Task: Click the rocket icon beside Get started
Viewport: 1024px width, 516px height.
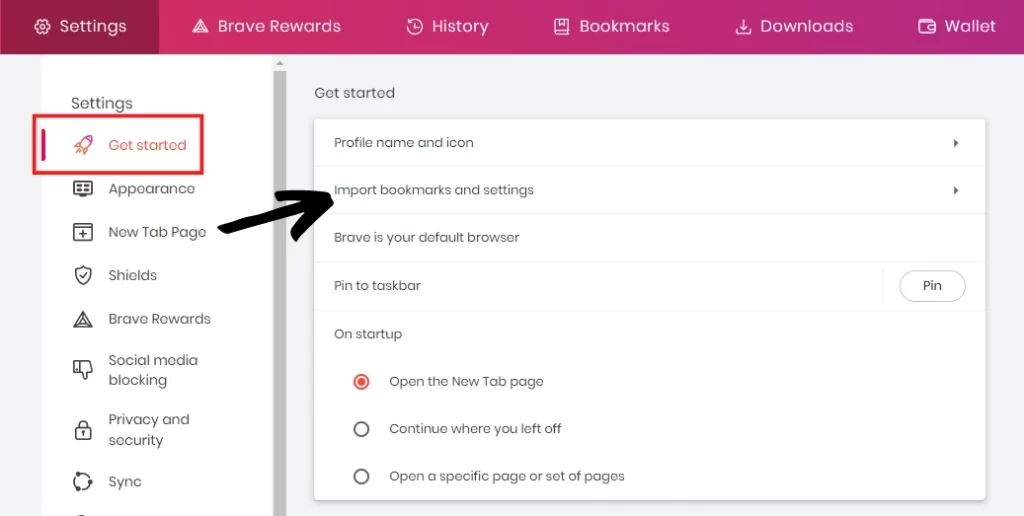Action: [83, 144]
